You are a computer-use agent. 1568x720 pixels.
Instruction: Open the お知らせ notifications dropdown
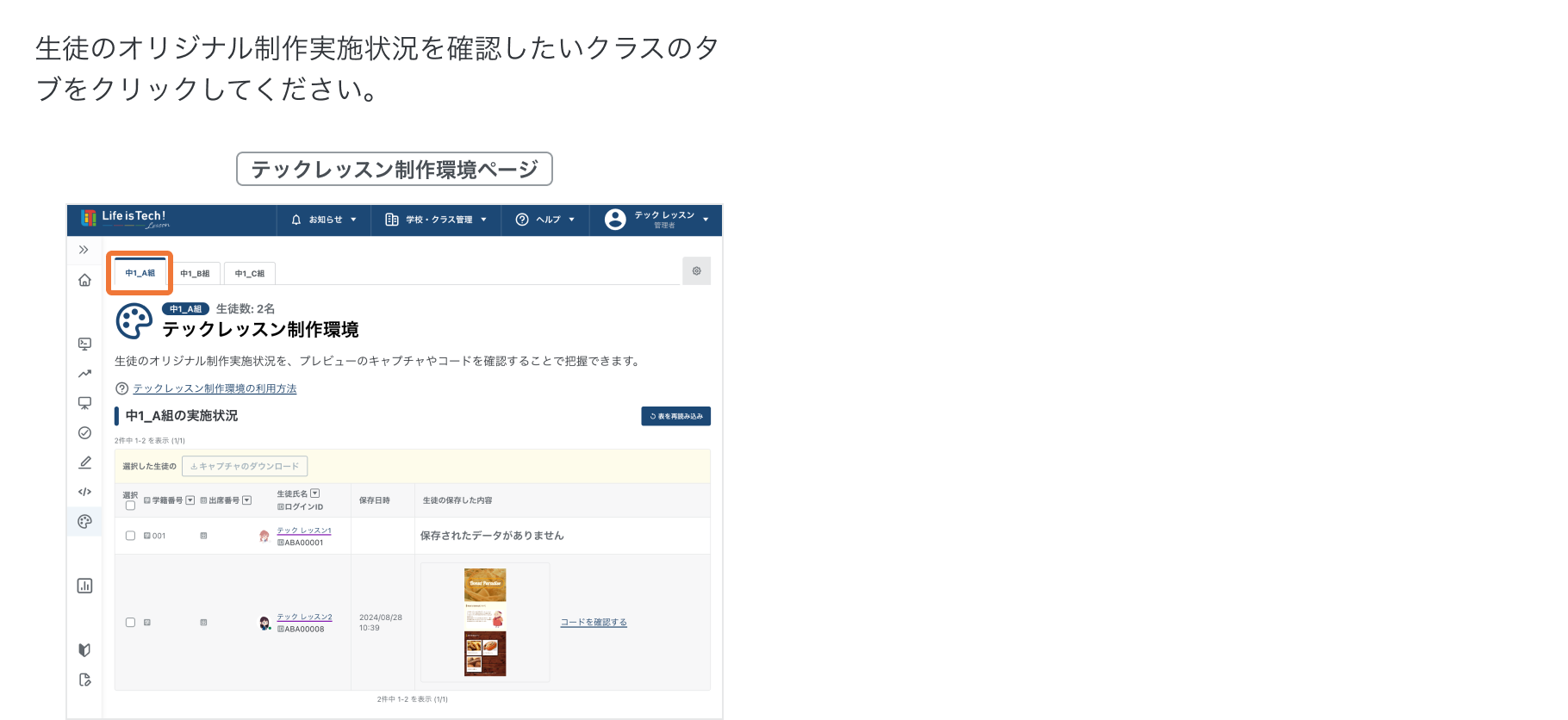coord(324,220)
